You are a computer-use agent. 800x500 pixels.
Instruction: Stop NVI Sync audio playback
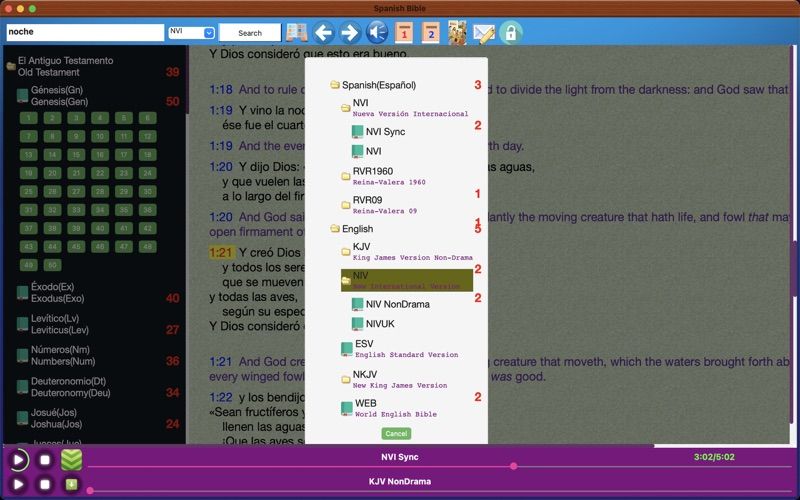[x=45, y=460]
